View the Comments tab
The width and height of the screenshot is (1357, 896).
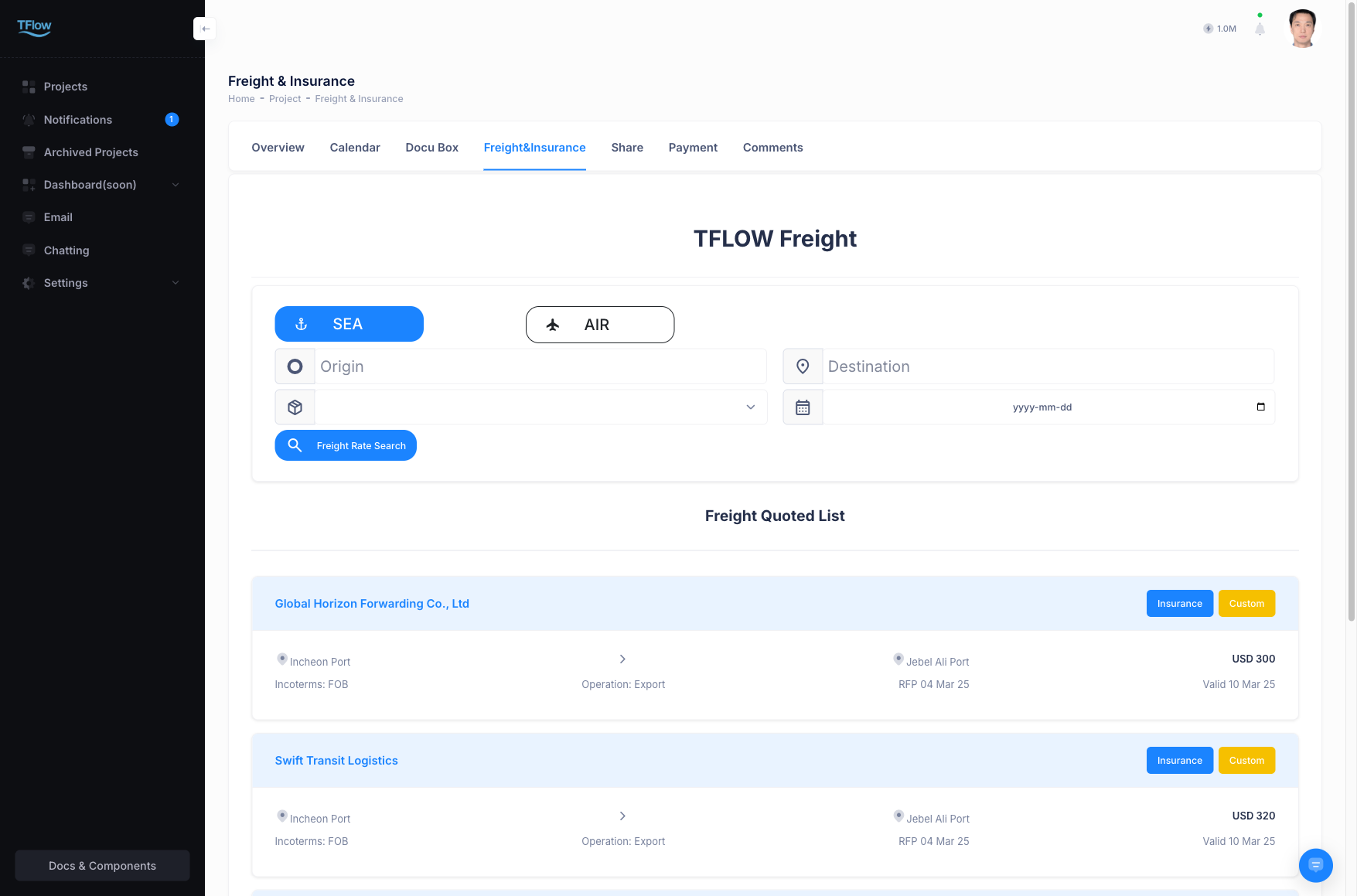pos(772,148)
